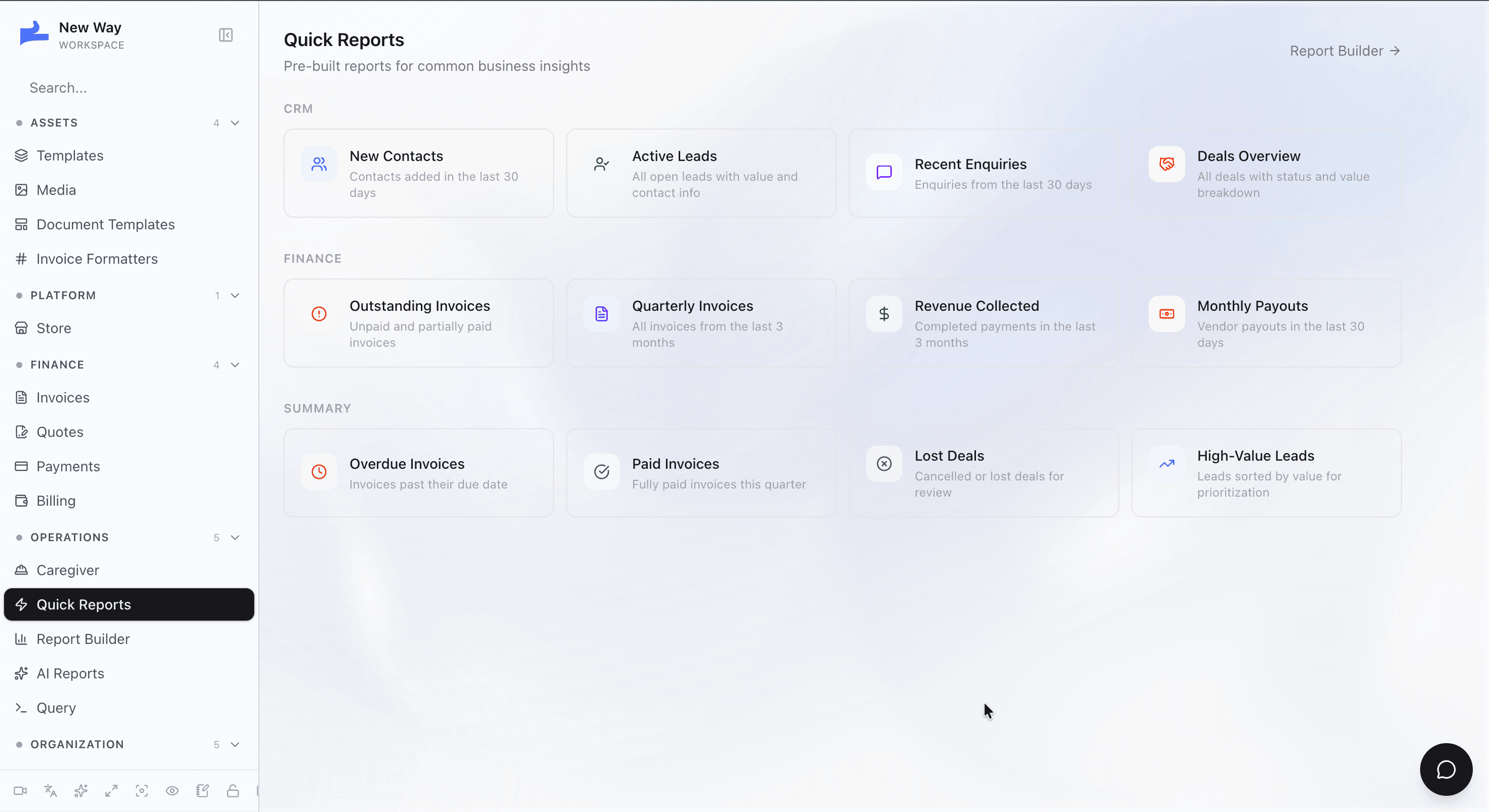Screen dimensions: 1489x812
Task: Click the Revenue Collected dollar icon
Action: click(x=884, y=314)
